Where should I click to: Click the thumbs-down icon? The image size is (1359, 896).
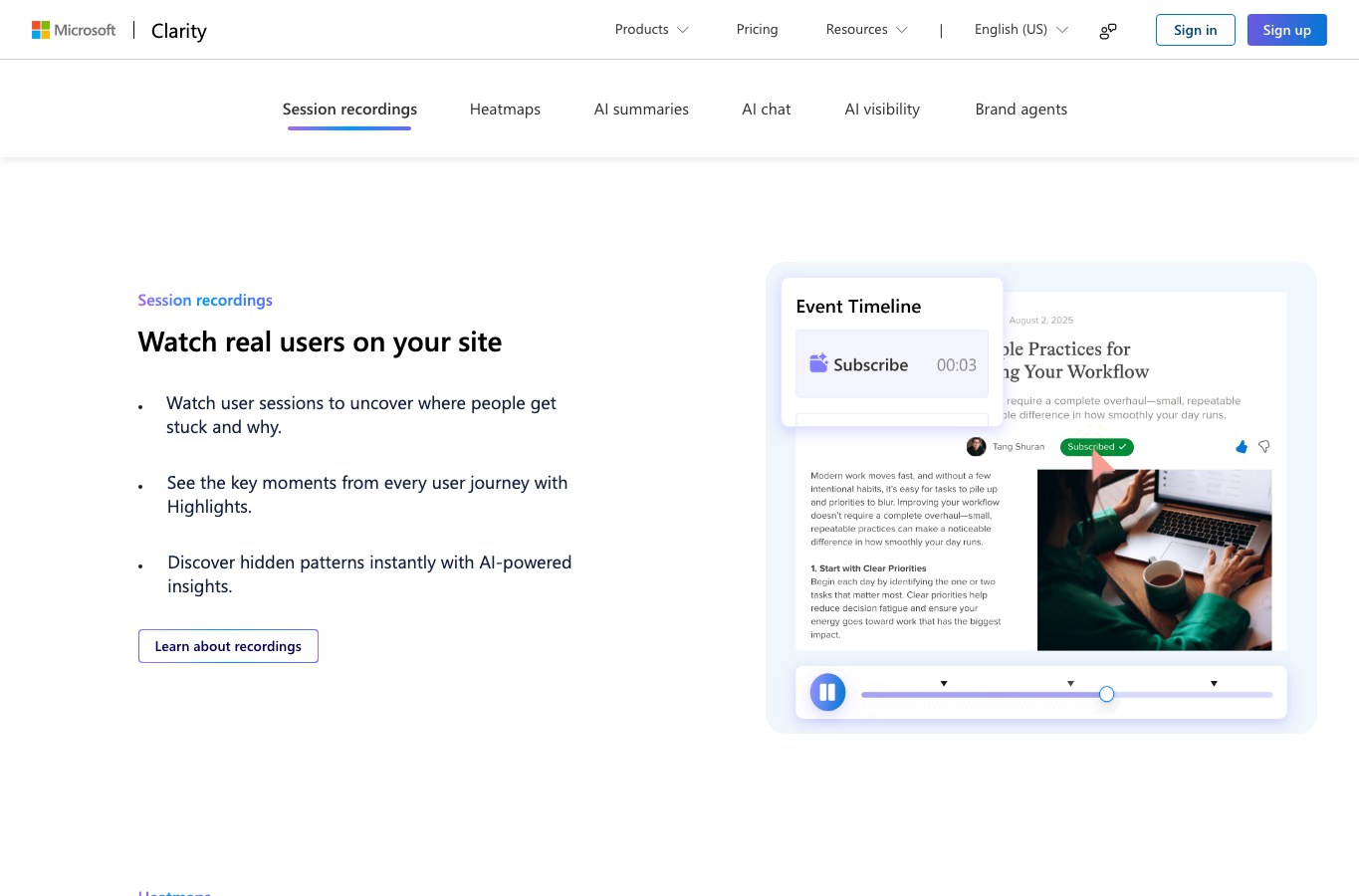pyautogui.click(x=1264, y=447)
